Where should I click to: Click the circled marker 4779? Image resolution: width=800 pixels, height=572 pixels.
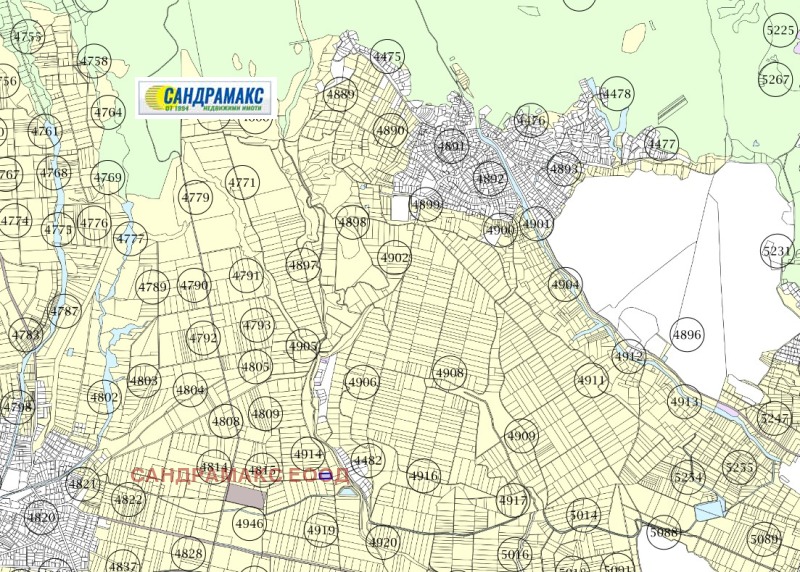196,198
